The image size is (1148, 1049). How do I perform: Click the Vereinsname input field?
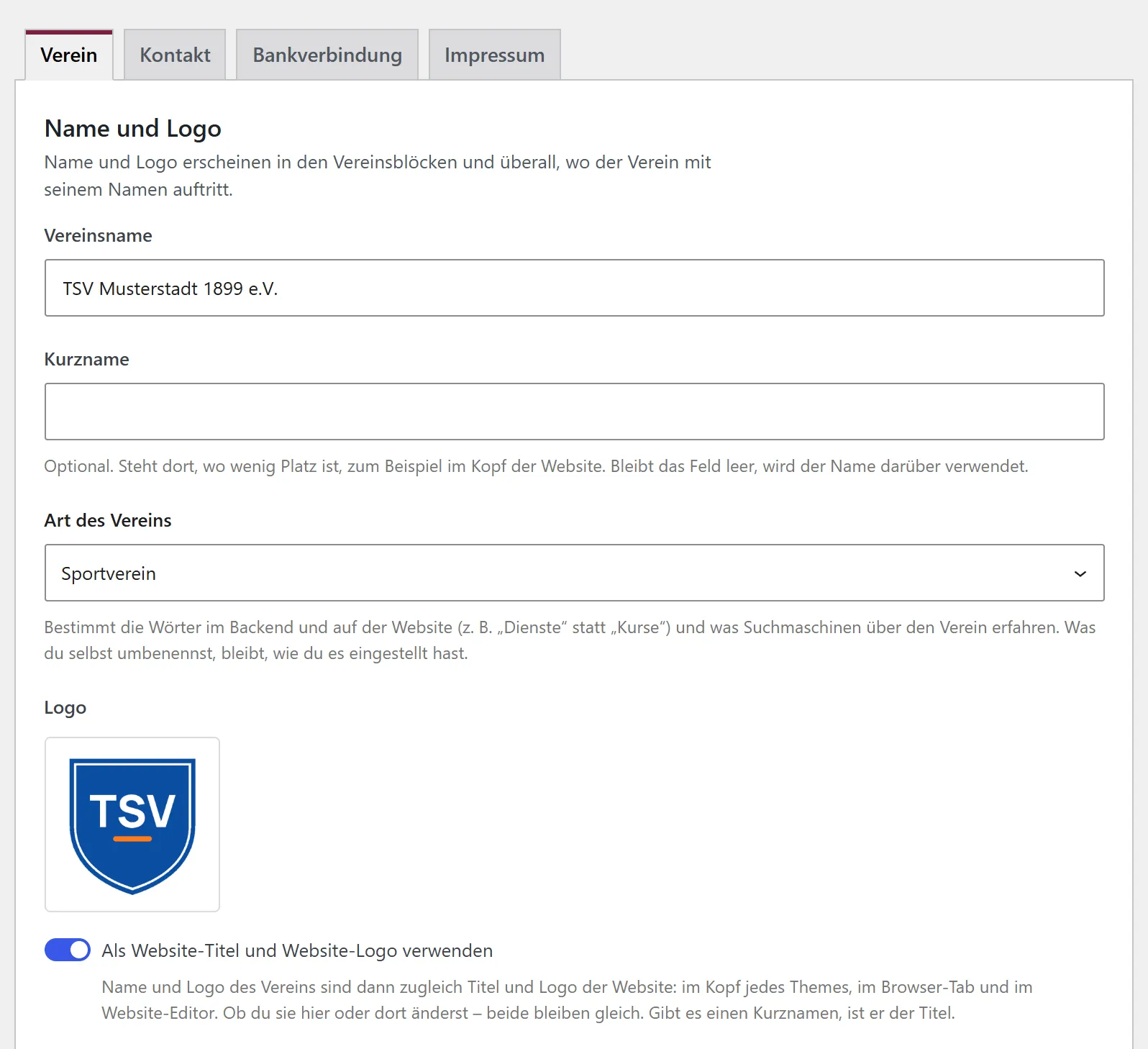574,288
